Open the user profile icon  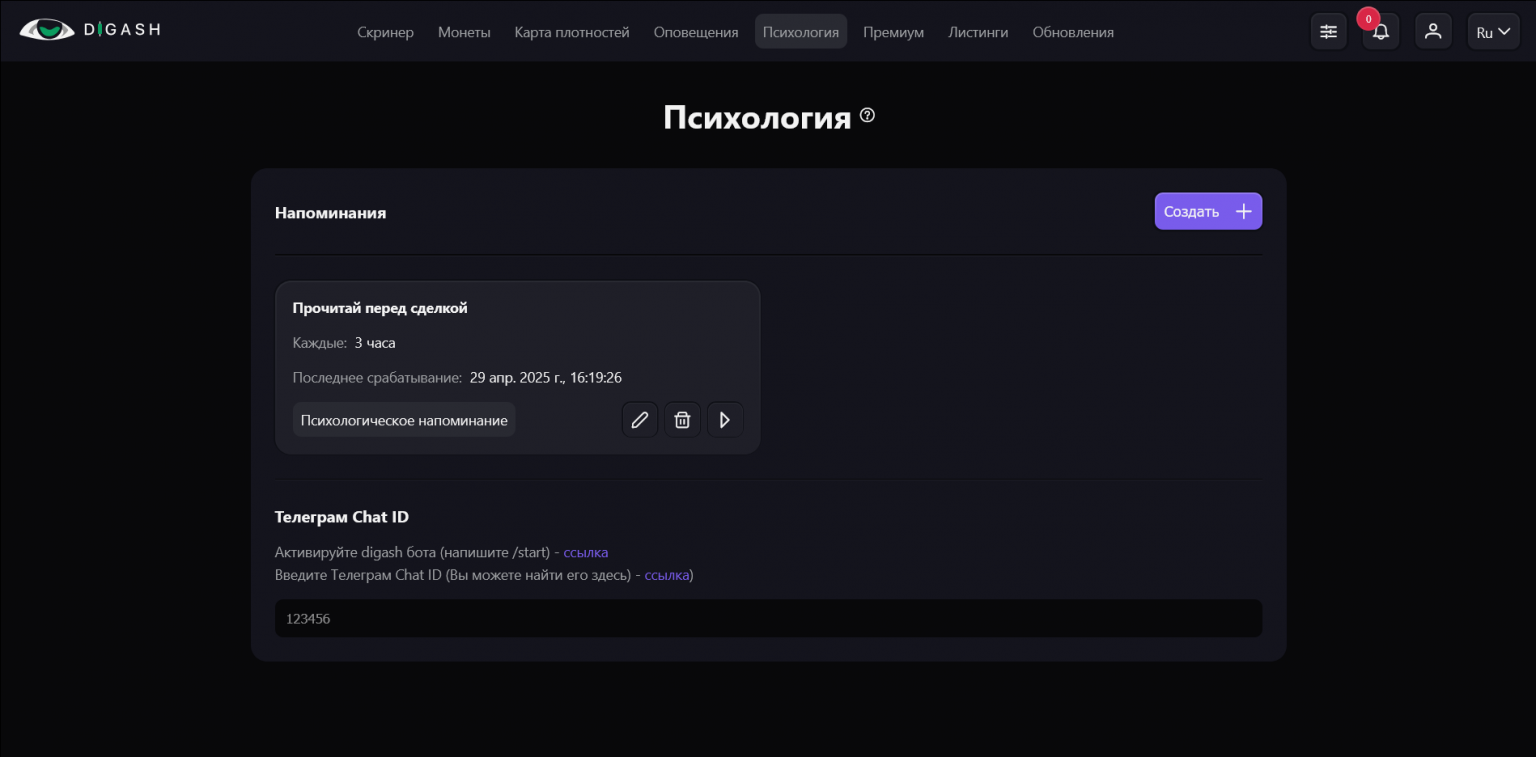(x=1433, y=31)
